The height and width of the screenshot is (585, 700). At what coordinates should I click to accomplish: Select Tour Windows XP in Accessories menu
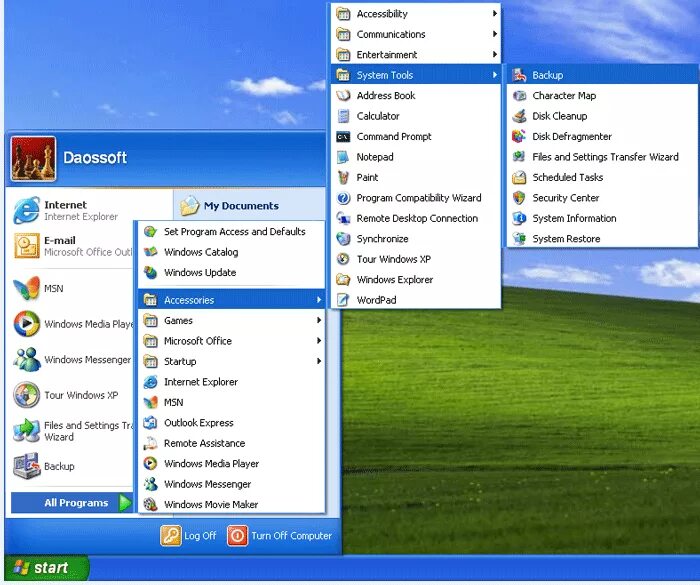[416, 259]
